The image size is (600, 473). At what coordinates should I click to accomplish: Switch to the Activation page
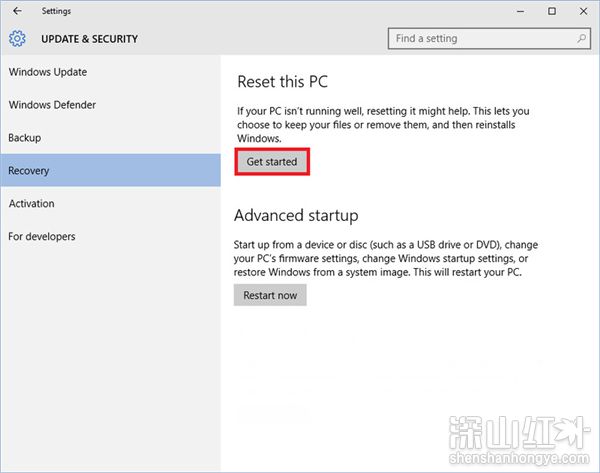click(31, 204)
